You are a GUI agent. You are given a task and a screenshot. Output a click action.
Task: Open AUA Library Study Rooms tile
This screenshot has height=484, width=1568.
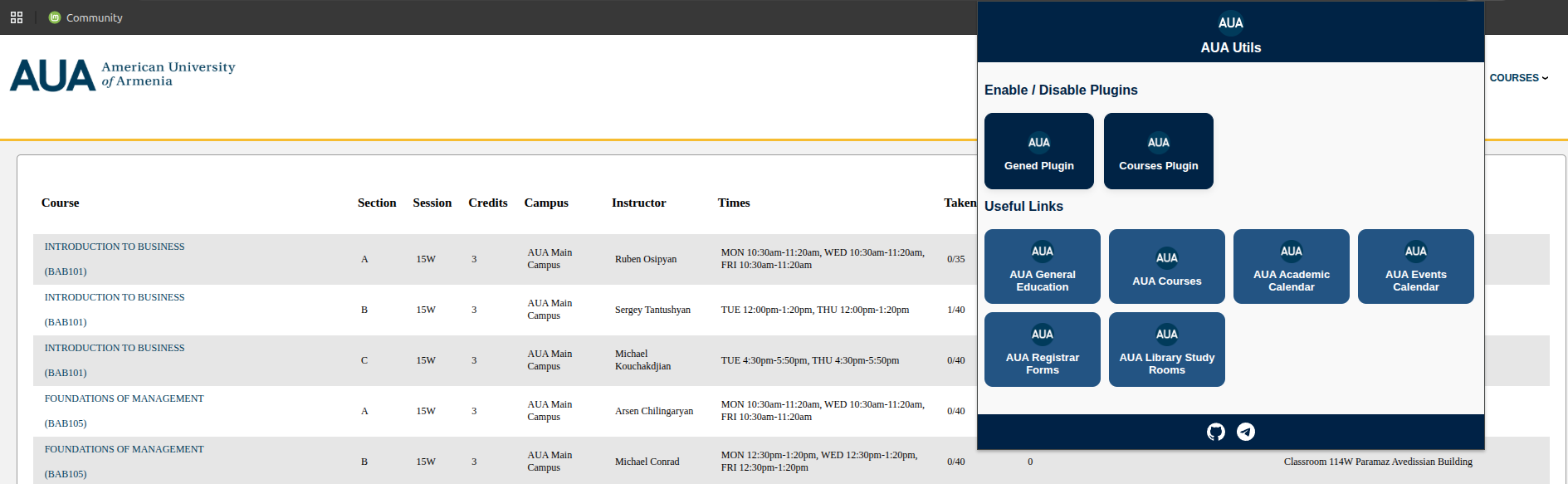pos(1166,350)
